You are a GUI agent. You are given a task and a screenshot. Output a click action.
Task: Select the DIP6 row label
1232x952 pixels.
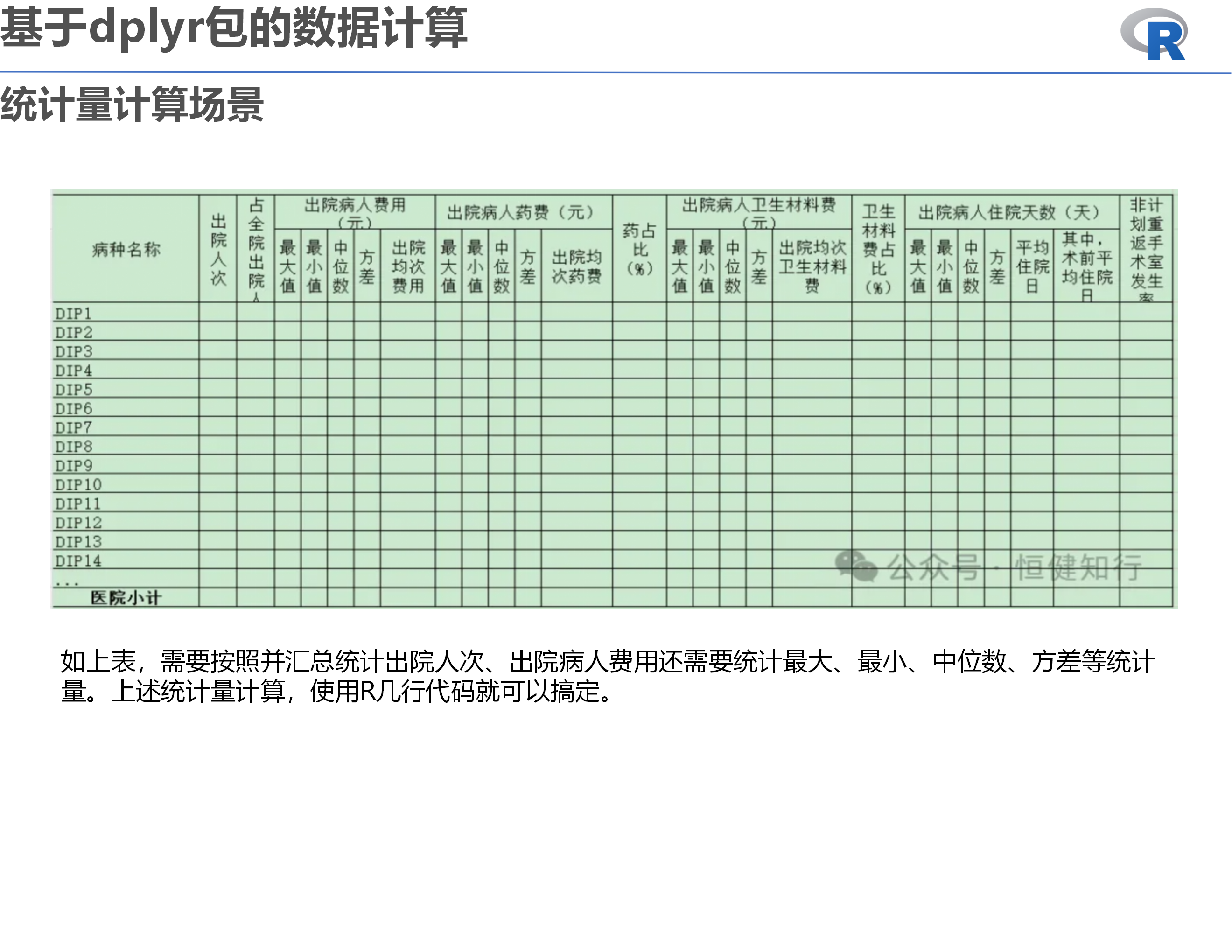73,408
